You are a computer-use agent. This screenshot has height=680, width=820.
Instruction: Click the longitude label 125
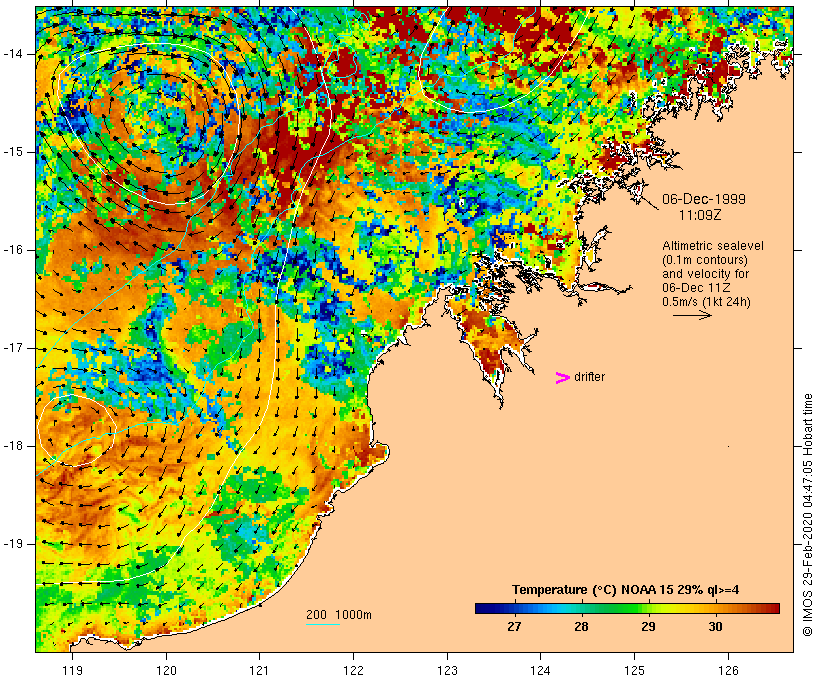tap(634, 670)
